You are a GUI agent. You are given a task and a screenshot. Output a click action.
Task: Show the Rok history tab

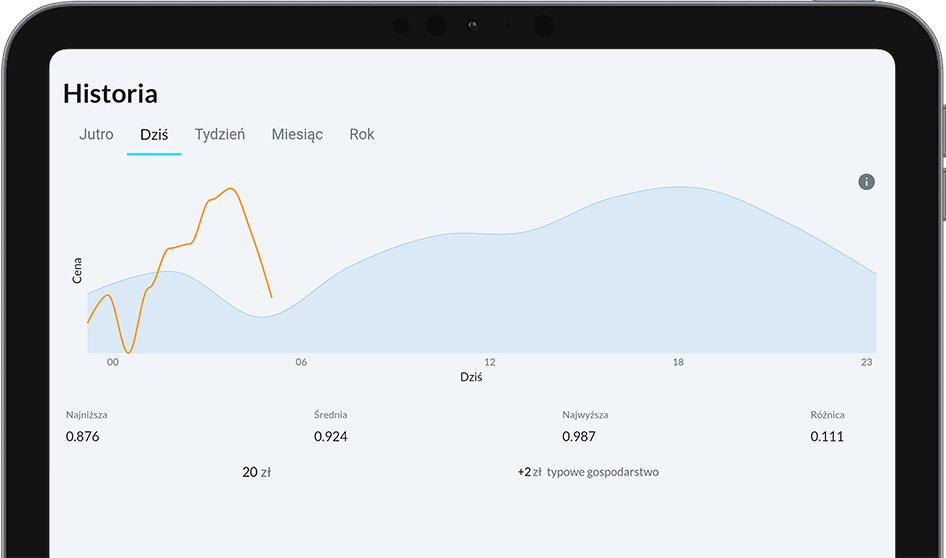click(x=362, y=134)
